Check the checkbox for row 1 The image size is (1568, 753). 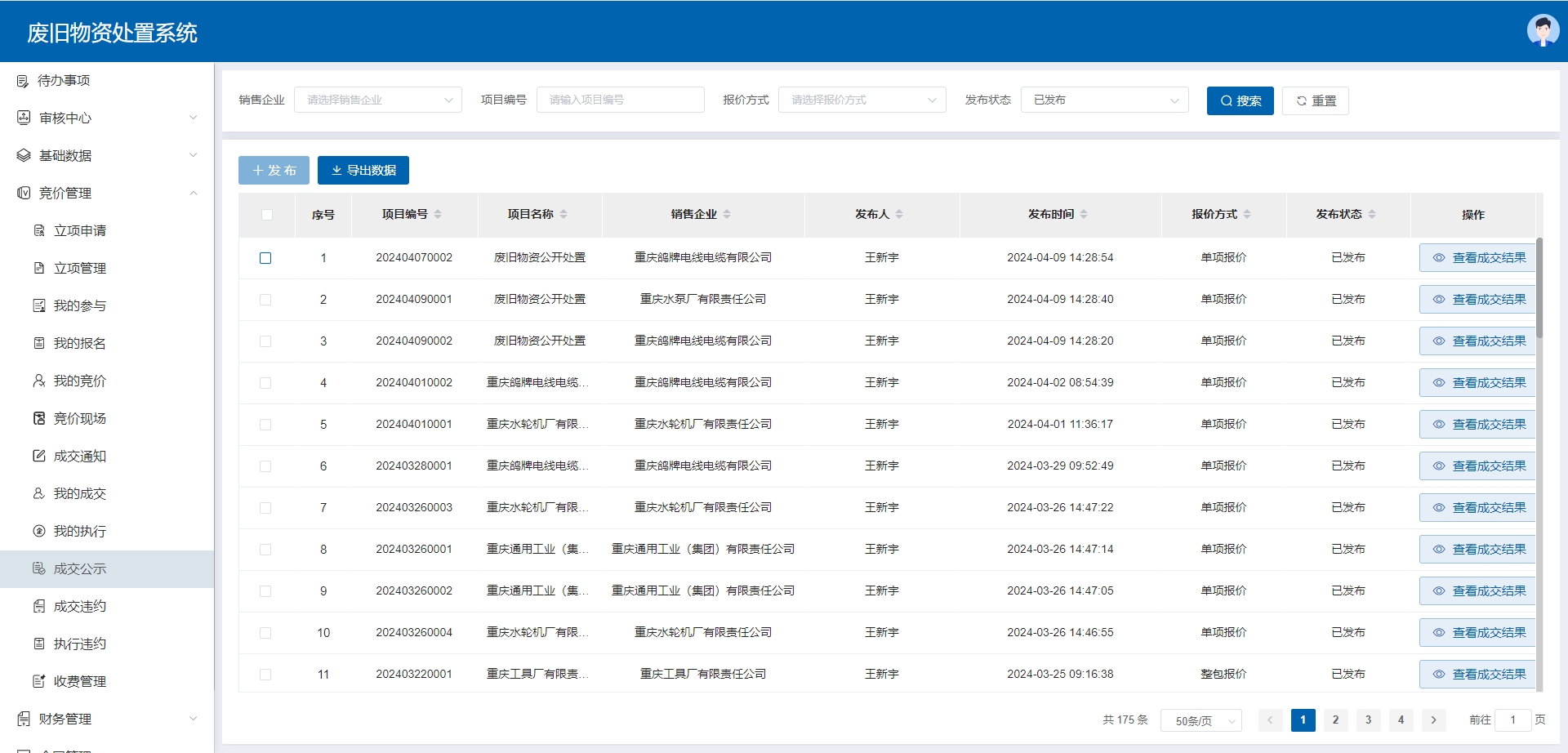tap(265, 258)
